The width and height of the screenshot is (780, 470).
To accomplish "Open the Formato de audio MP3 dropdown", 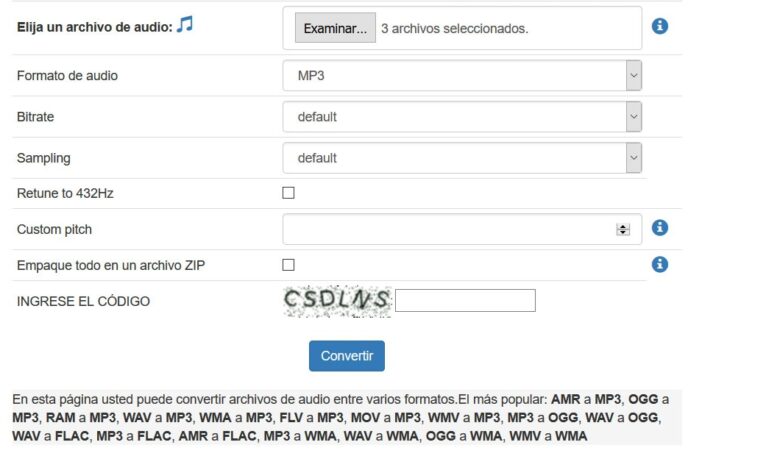I will pyautogui.click(x=462, y=75).
